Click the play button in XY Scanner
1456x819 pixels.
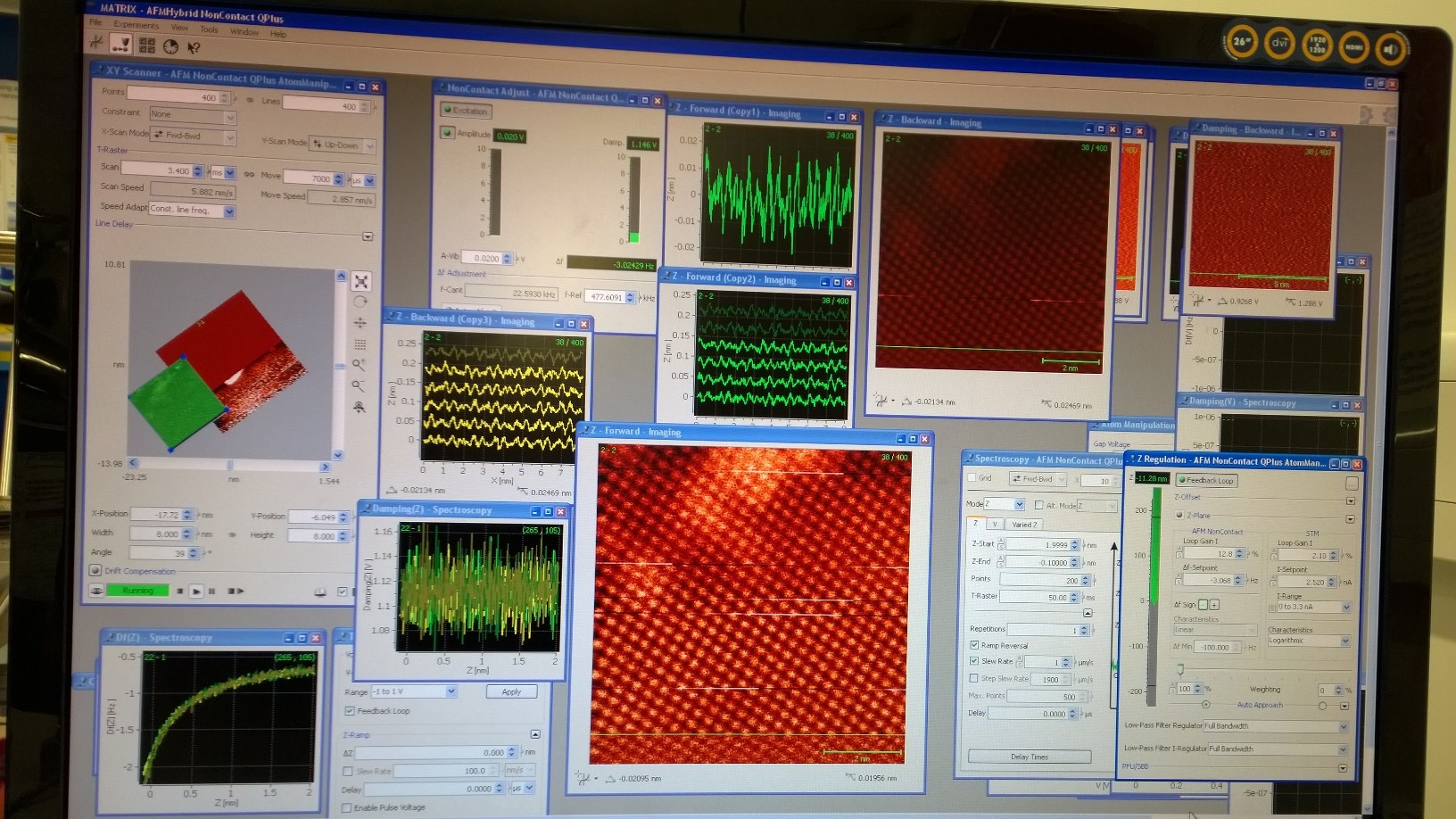coord(196,591)
